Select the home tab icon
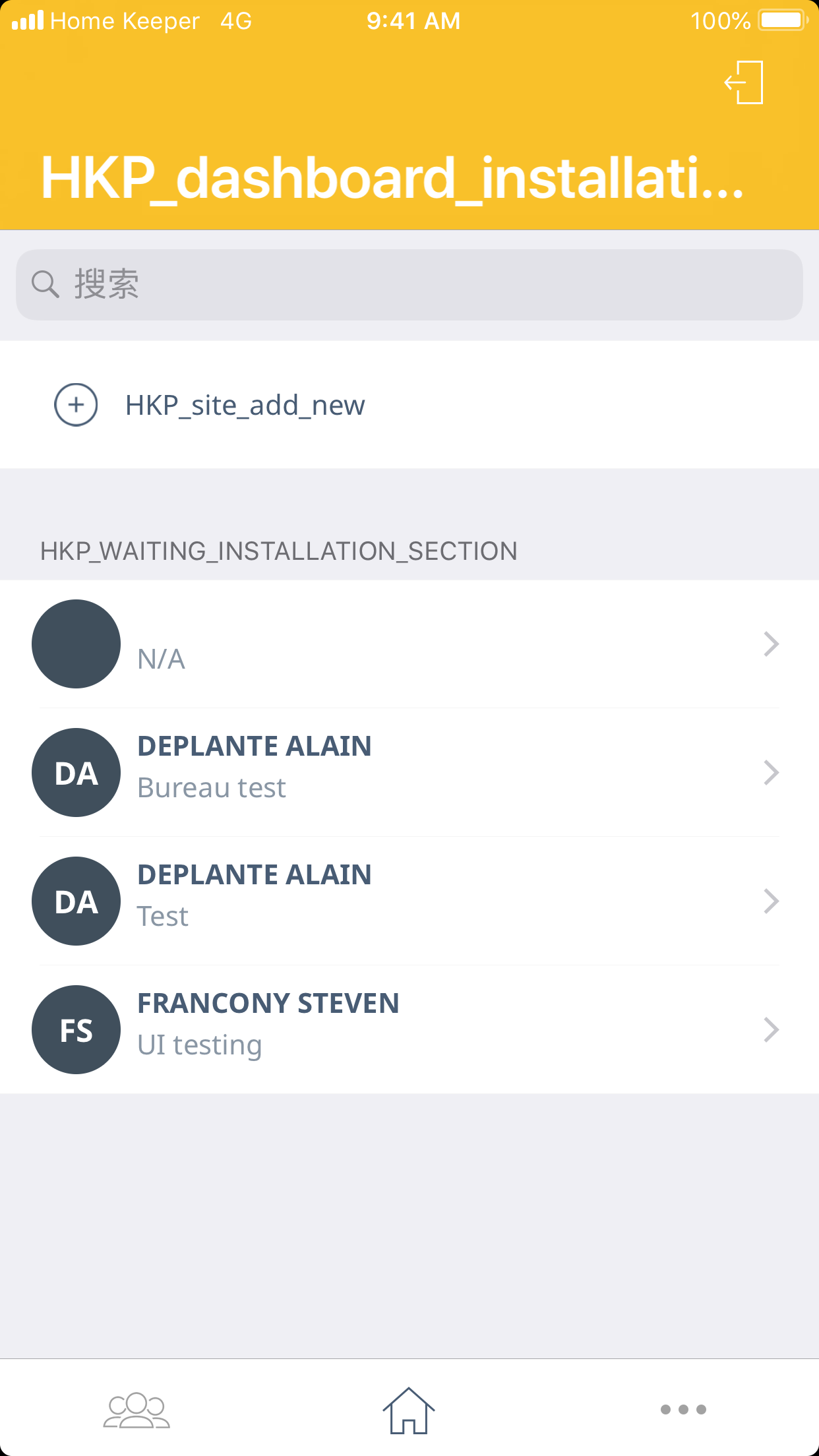This screenshot has height=1456, width=819. point(409,1410)
